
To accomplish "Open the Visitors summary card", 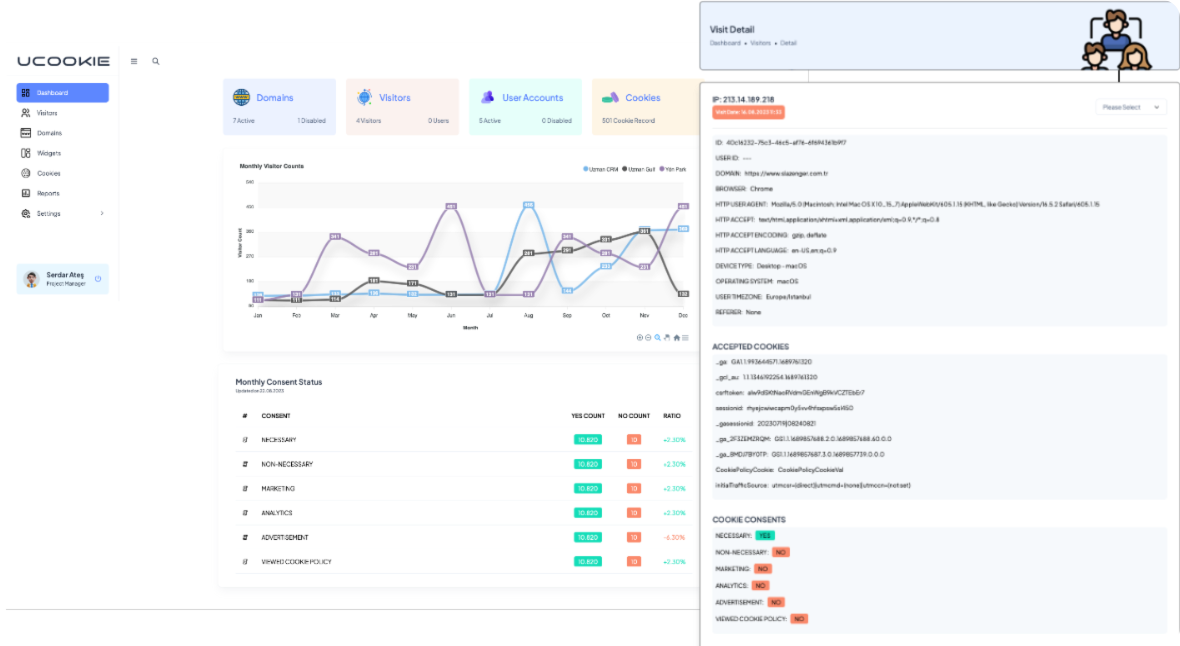I will [402, 106].
